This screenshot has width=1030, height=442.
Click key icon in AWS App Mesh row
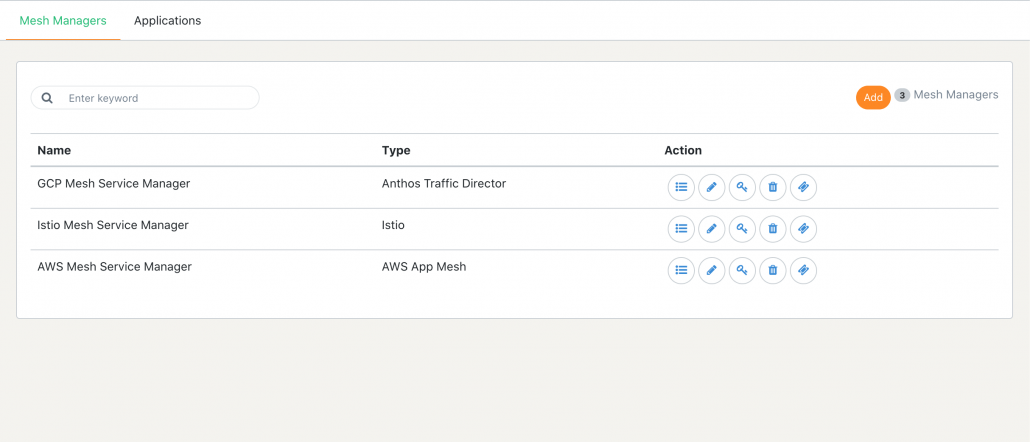pos(742,270)
